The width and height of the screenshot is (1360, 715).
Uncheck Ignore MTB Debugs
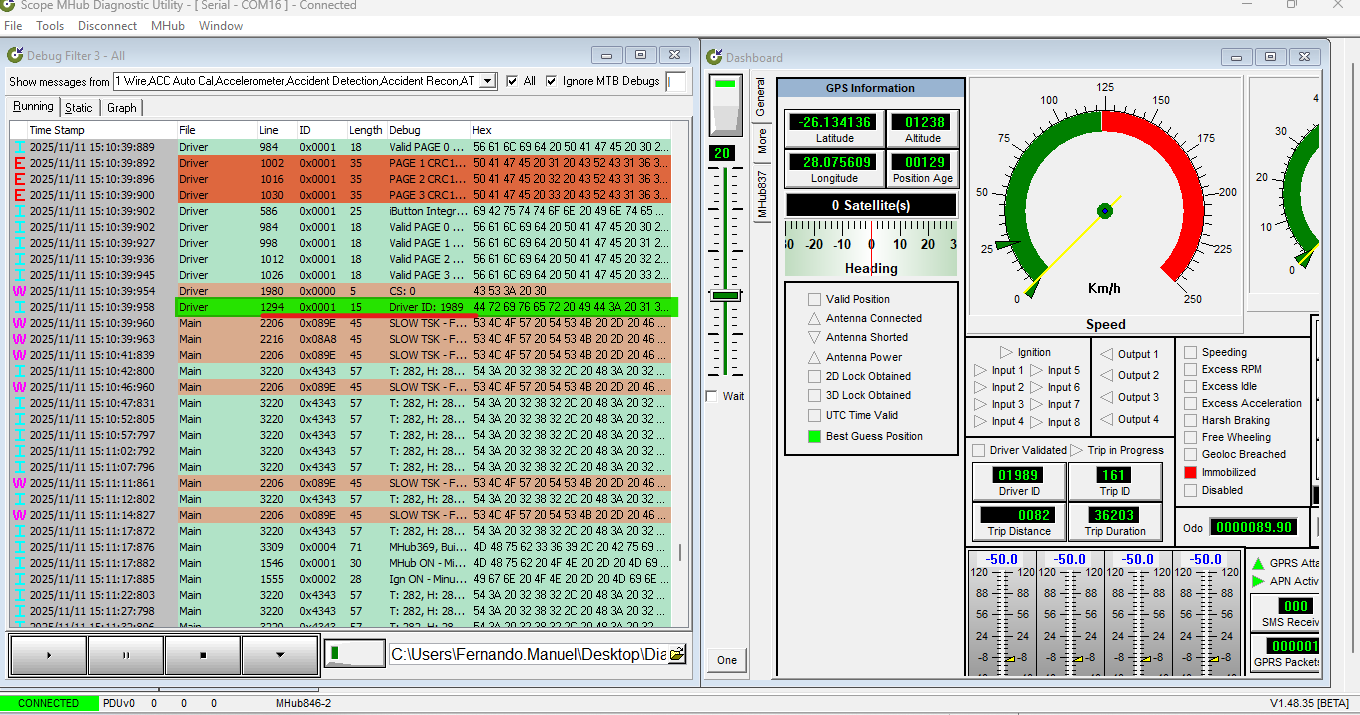coord(551,81)
